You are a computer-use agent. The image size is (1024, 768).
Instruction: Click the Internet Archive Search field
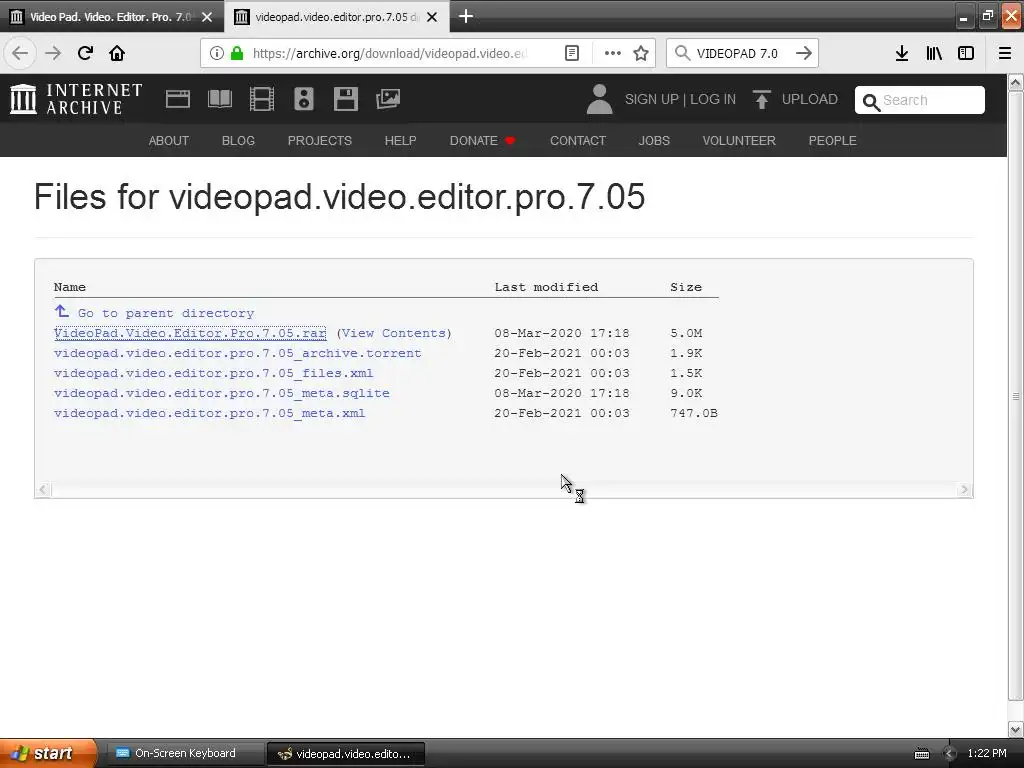point(920,100)
